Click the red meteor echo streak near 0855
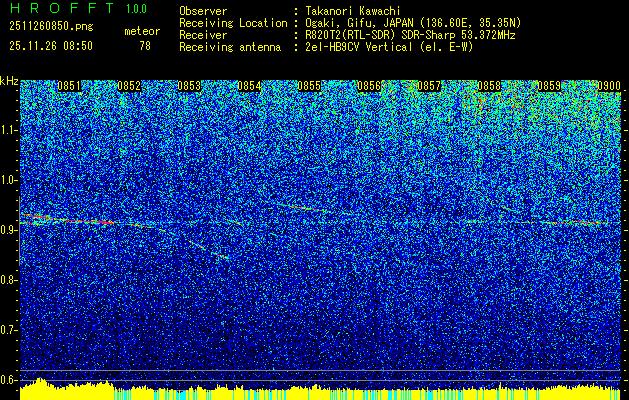 point(307,208)
